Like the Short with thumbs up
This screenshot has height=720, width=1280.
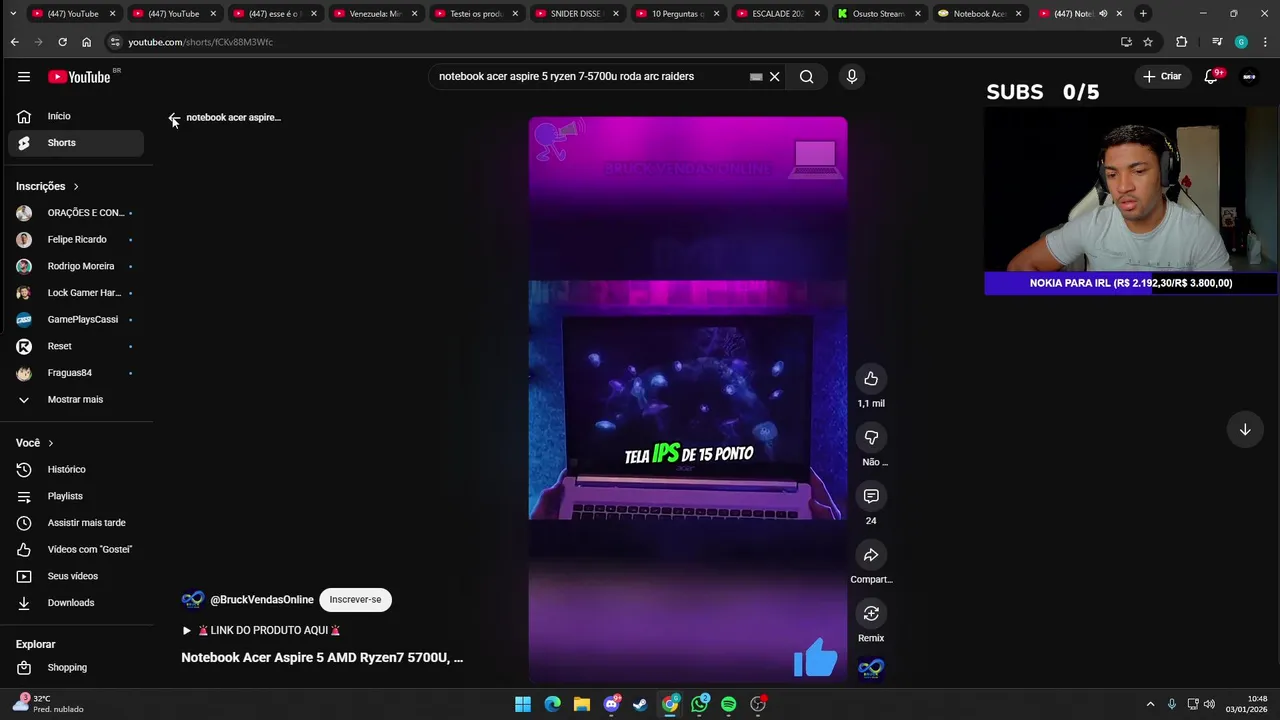871,379
